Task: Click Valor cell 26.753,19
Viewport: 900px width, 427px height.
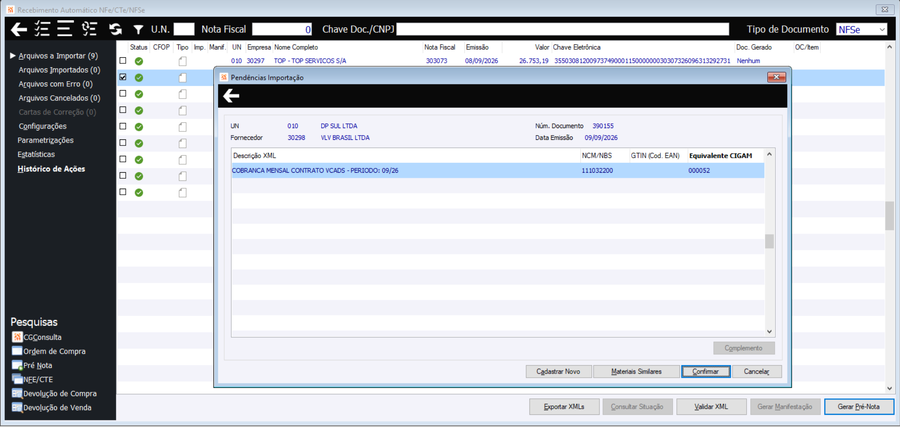Action: pyautogui.click(x=534, y=61)
